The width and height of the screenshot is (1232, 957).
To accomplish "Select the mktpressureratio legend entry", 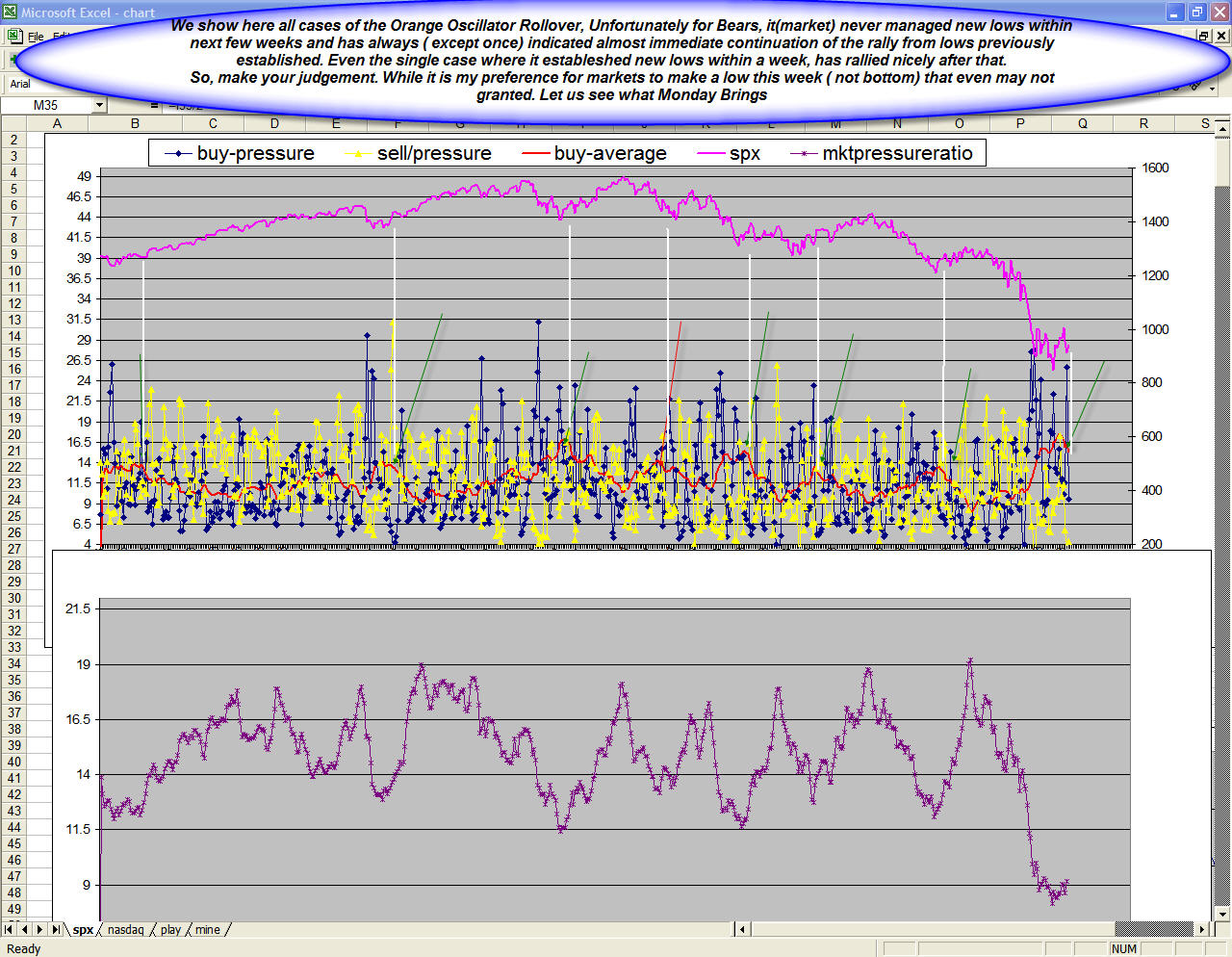I will click(881, 153).
